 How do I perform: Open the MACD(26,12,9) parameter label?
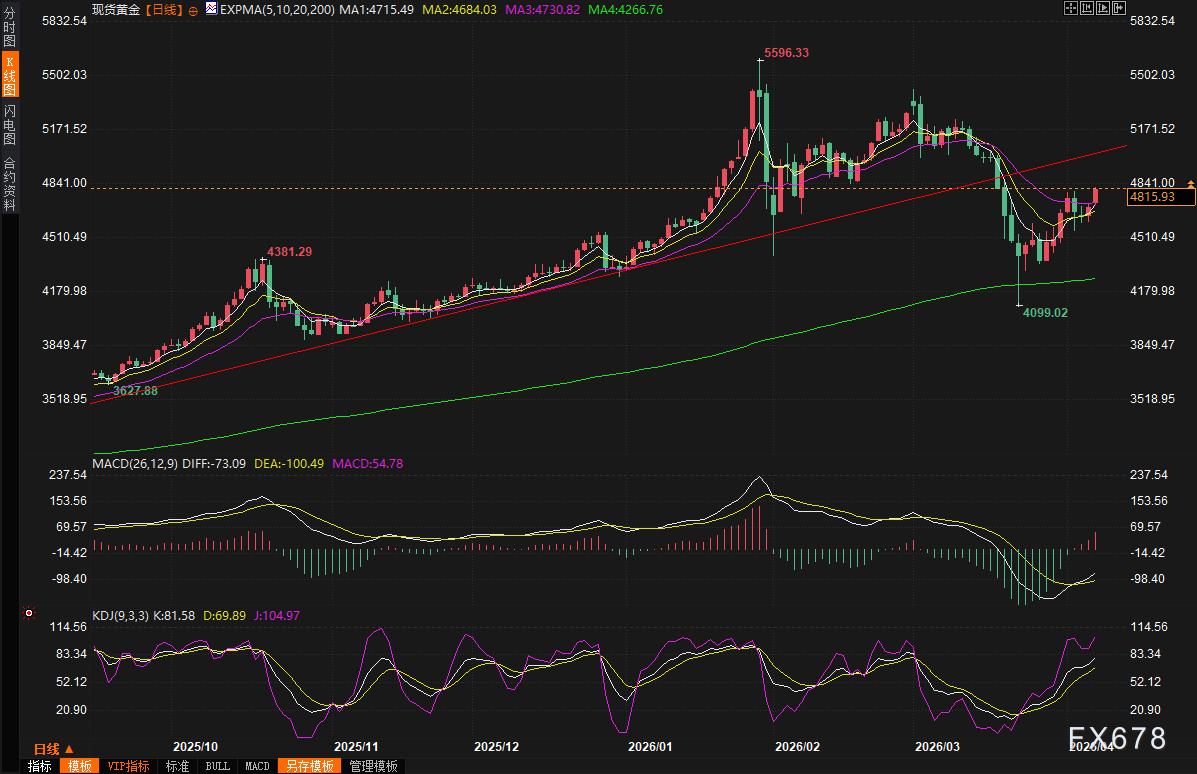coord(135,463)
